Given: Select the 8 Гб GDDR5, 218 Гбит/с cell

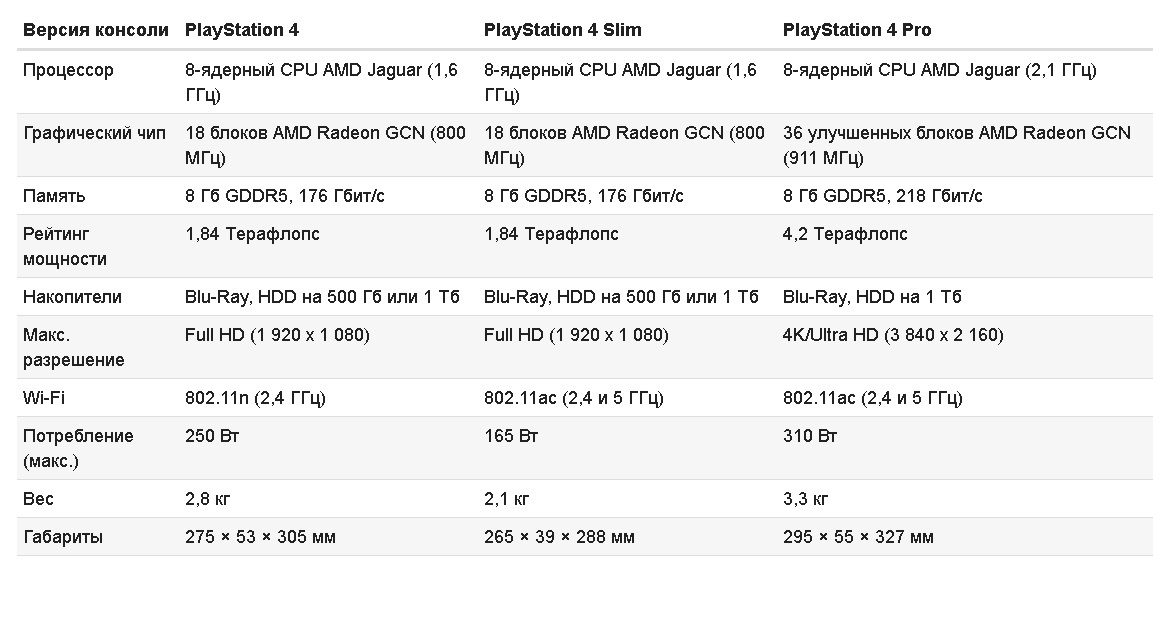Looking at the screenshot, I should coord(882,196).
